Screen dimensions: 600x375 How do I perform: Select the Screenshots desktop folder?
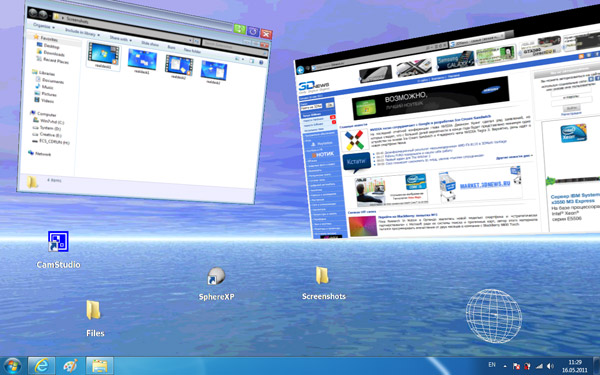tap(322, 276)
